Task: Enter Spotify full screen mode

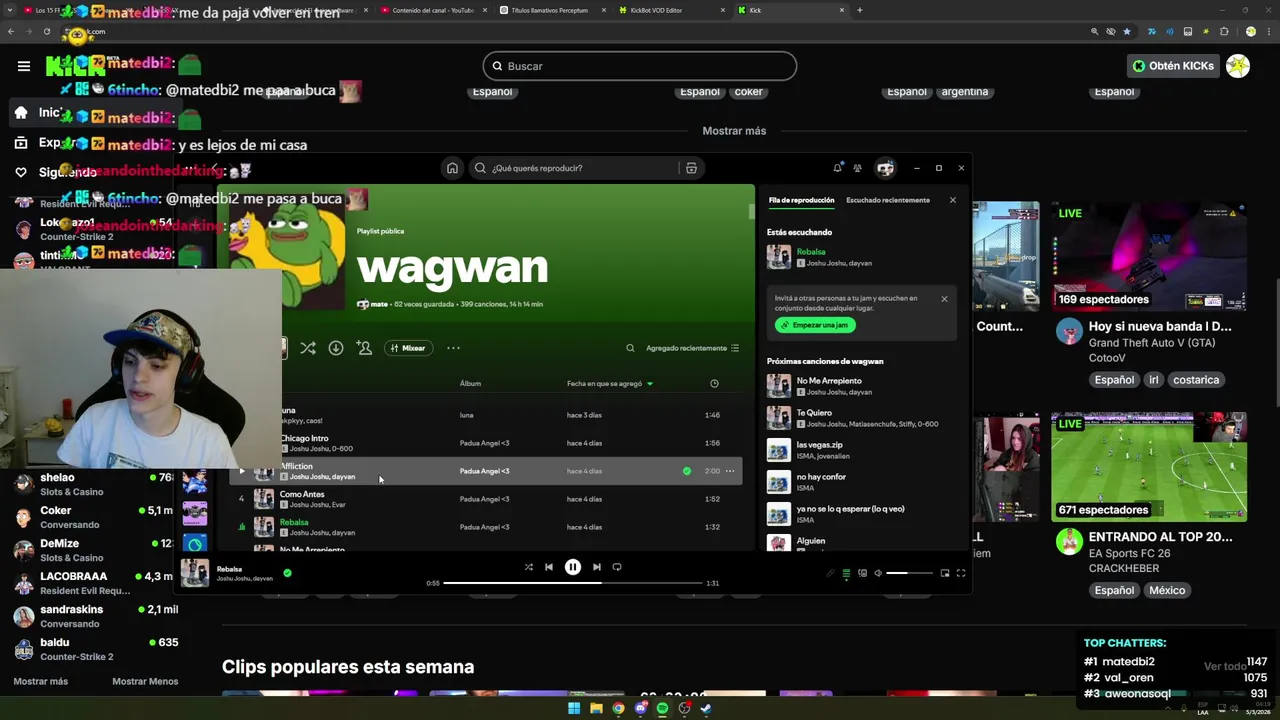Action: pos(961,573)
